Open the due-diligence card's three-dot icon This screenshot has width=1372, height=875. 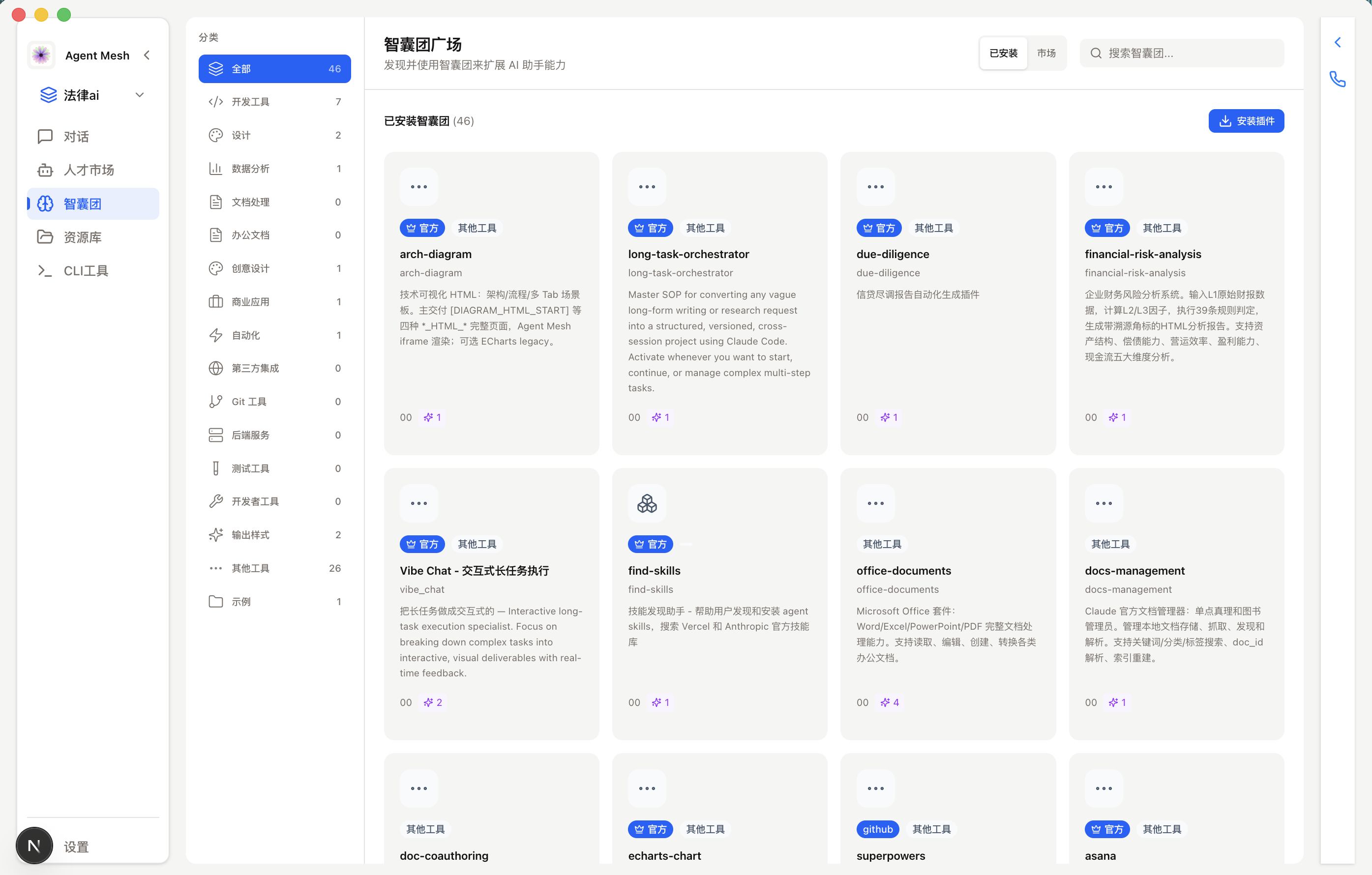click(875, 187)
